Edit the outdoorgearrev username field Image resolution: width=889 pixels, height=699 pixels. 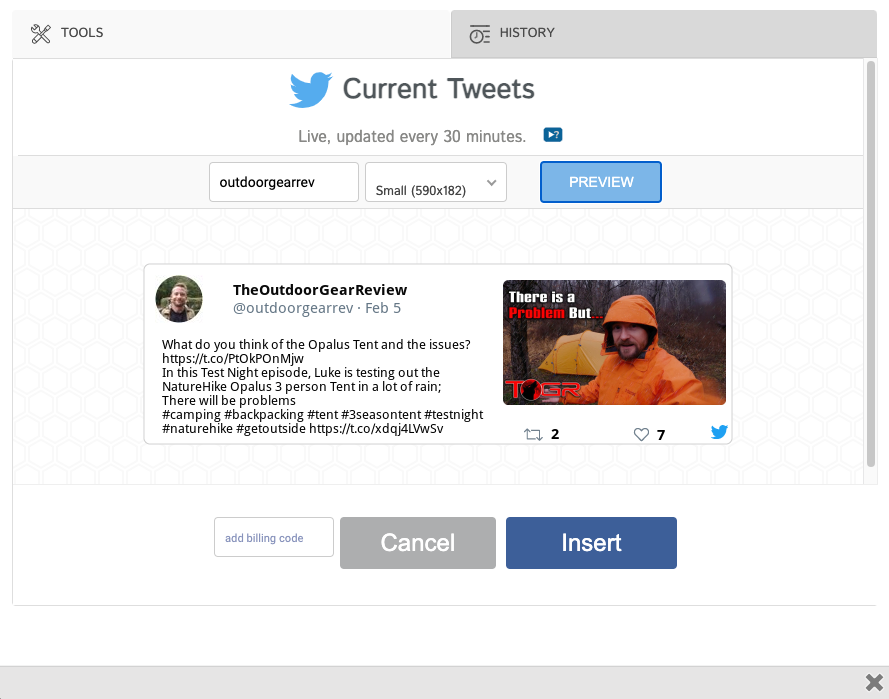pyautogui.click(x=283, y=182)
